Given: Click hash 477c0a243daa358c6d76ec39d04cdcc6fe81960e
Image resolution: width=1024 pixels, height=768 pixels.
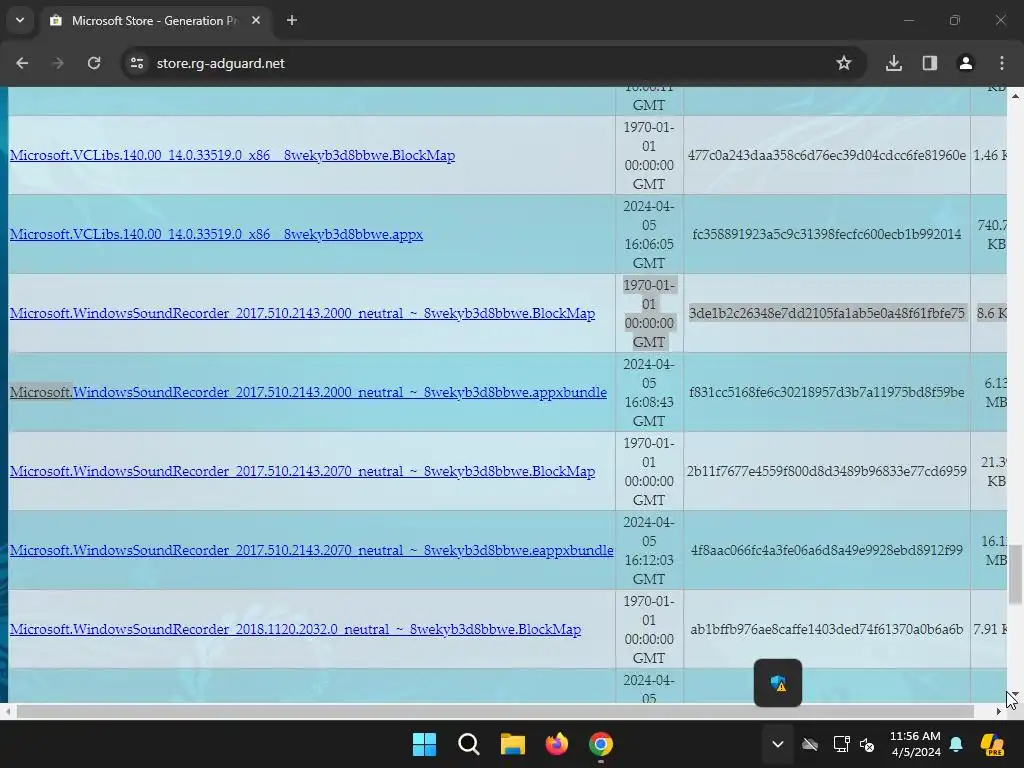Looking at the screenshot, I should coord(827,155).
